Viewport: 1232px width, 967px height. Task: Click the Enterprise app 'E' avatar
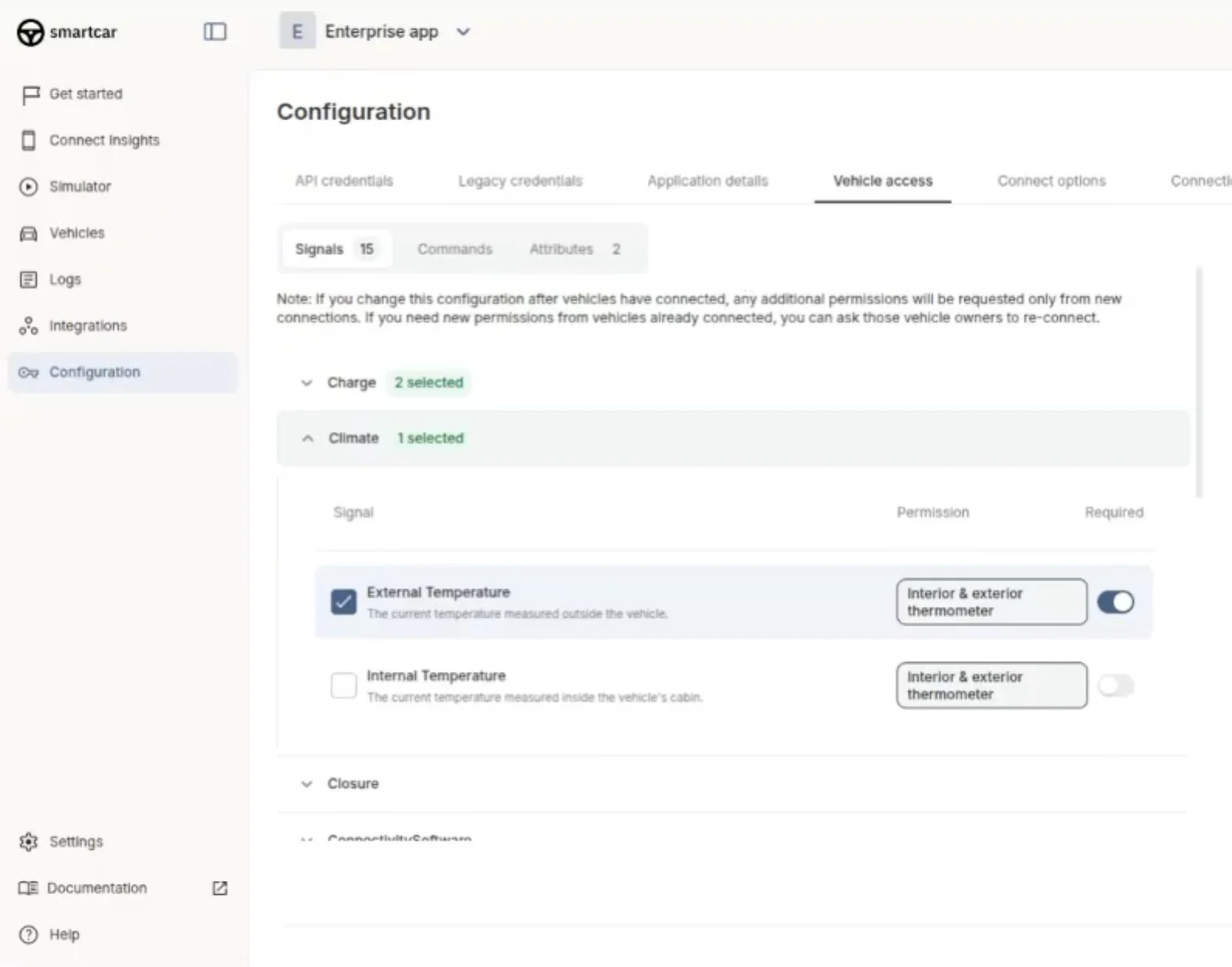click(x=297, y=32)
